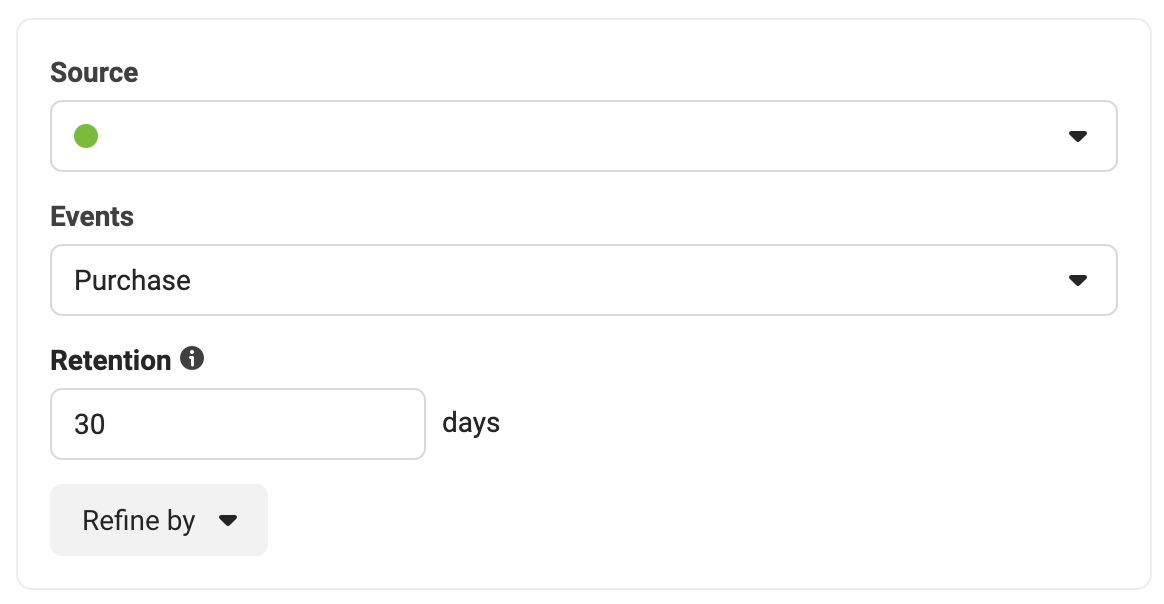1164x604 pixels.
Task: Click the caret arrow on Refine by
Action: (x=228, y=520)
